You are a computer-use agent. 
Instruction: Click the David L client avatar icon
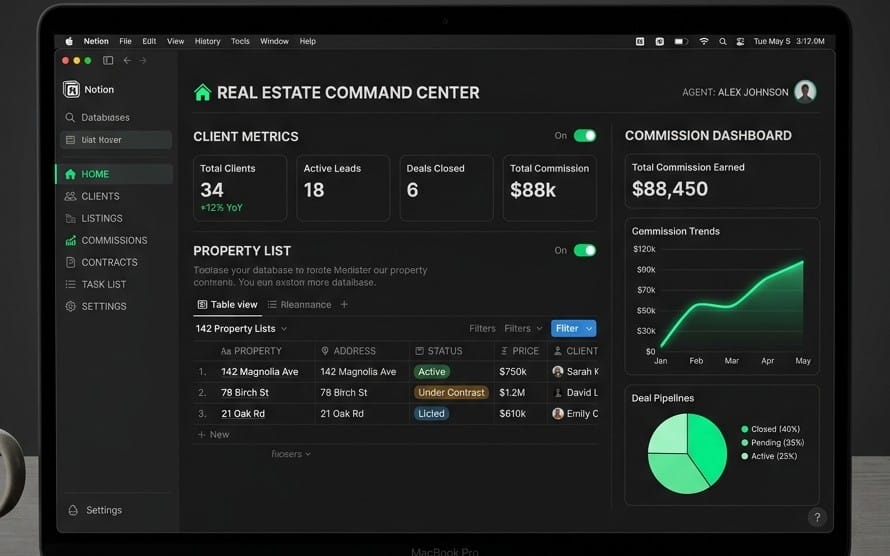click(x=557, y=393)
